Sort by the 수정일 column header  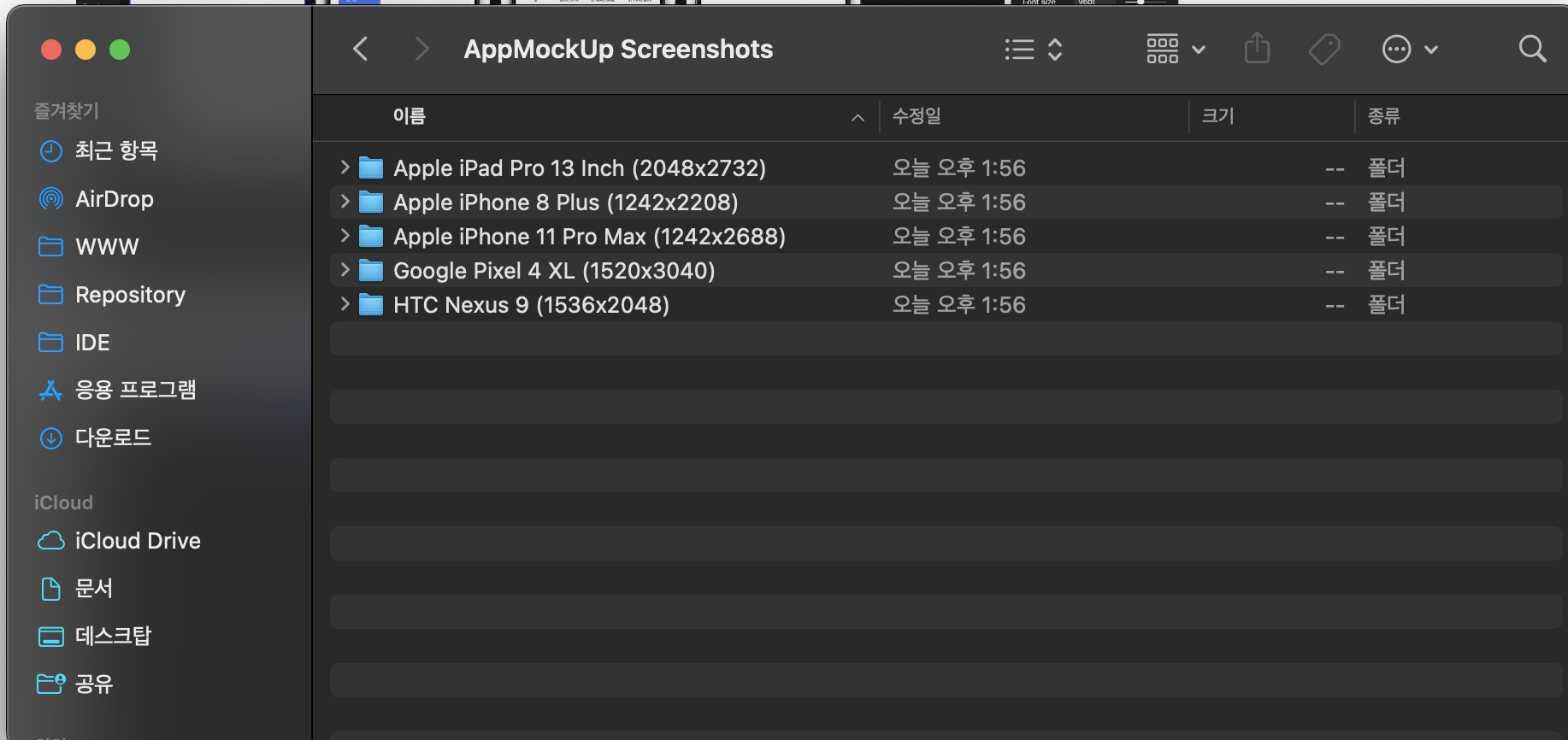[917, 116]
